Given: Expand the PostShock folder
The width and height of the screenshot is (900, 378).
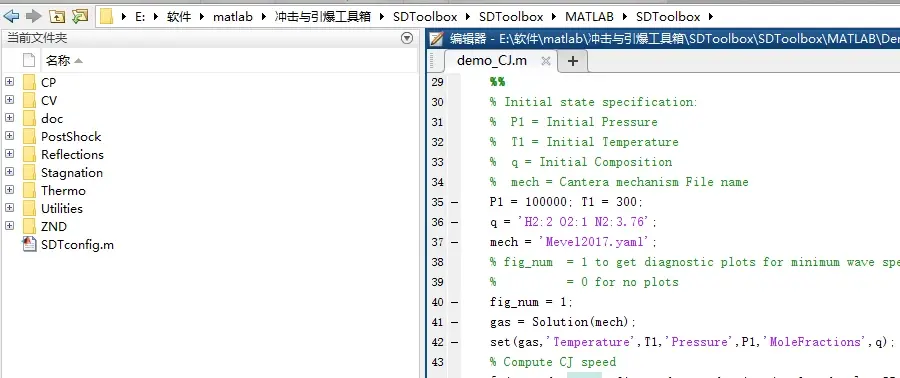Looking at the screenshot, I should tap(9, 136).
